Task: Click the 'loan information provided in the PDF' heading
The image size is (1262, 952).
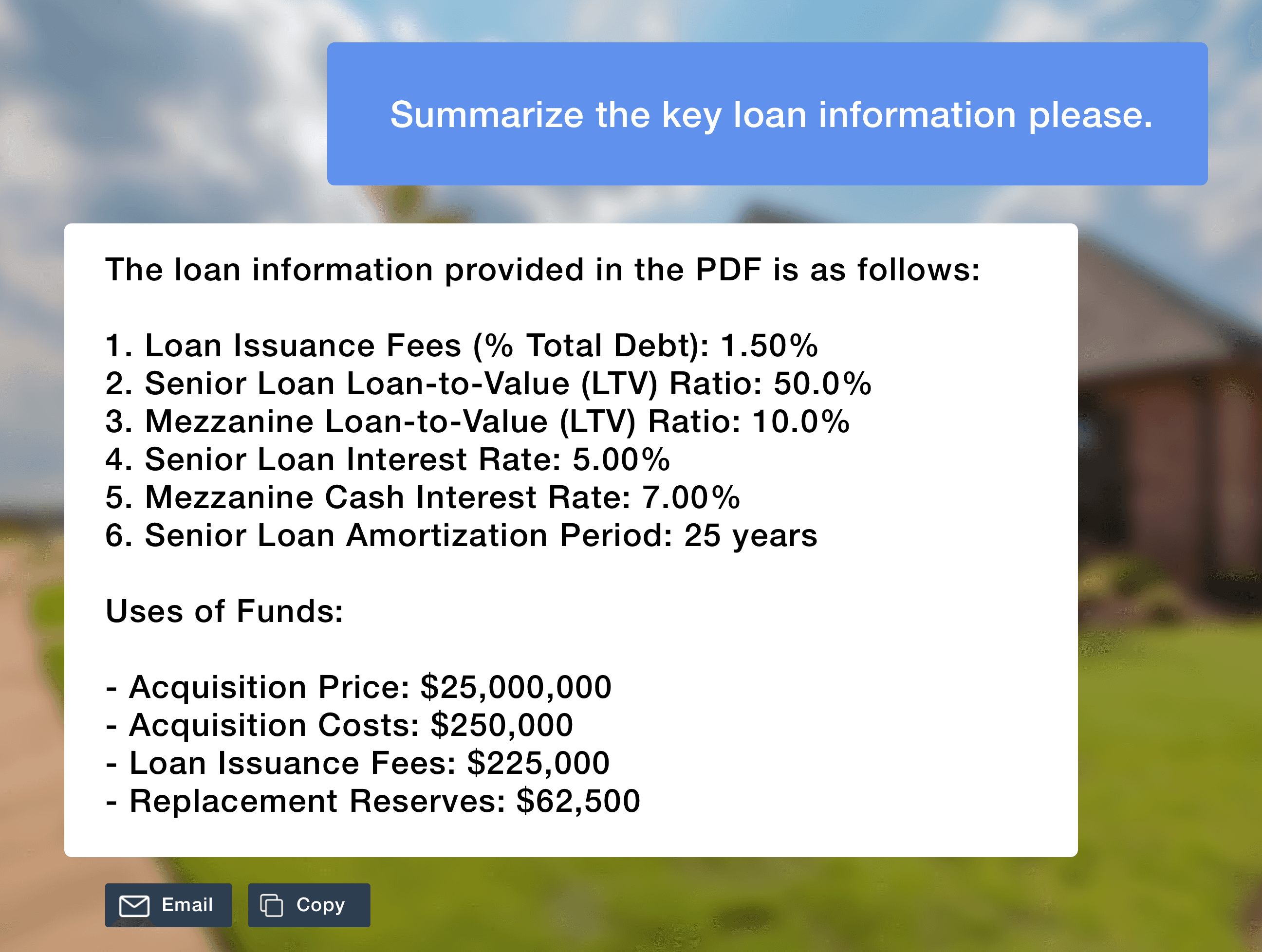Action: tap(542, 269)
